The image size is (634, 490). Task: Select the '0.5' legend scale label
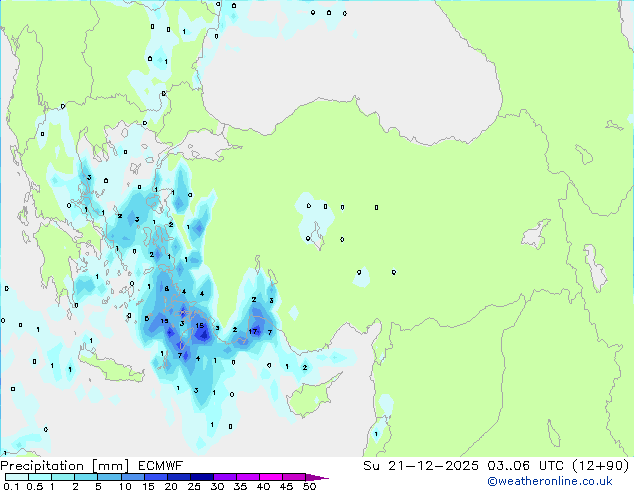[x=35, y=486]
